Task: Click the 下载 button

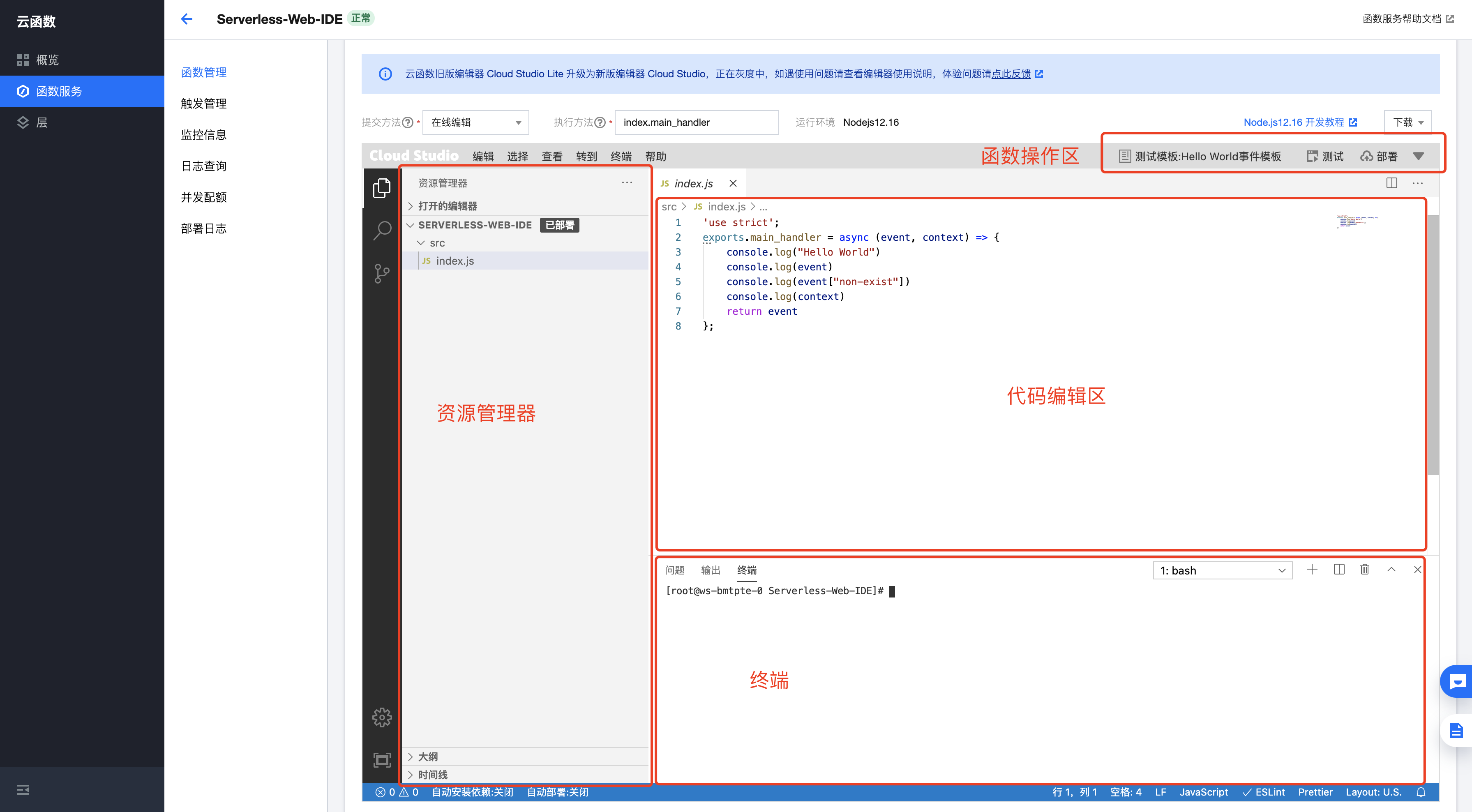Action: [x=1407, y=122]
